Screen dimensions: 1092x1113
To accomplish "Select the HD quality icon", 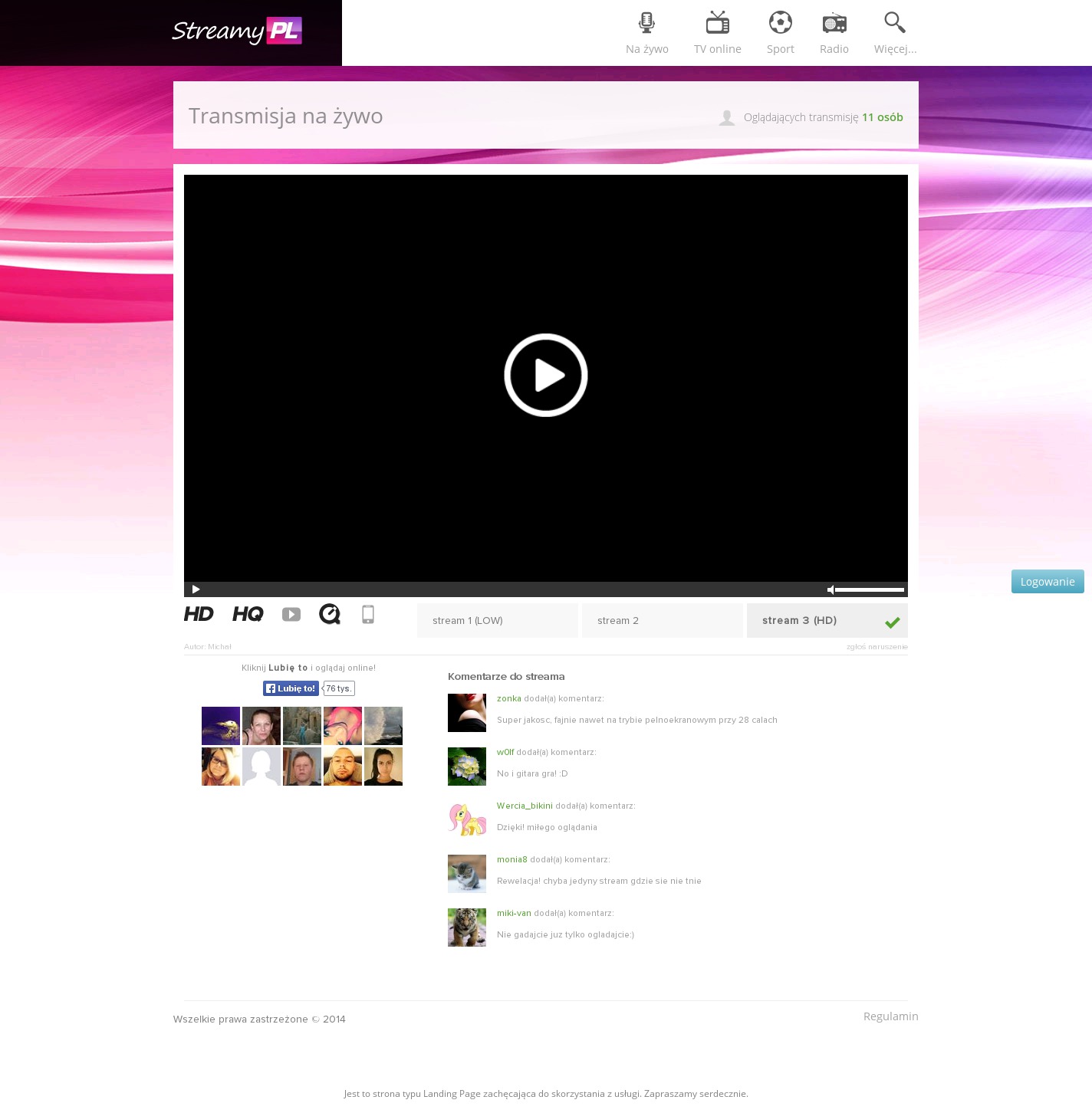I will coord(199,614).
